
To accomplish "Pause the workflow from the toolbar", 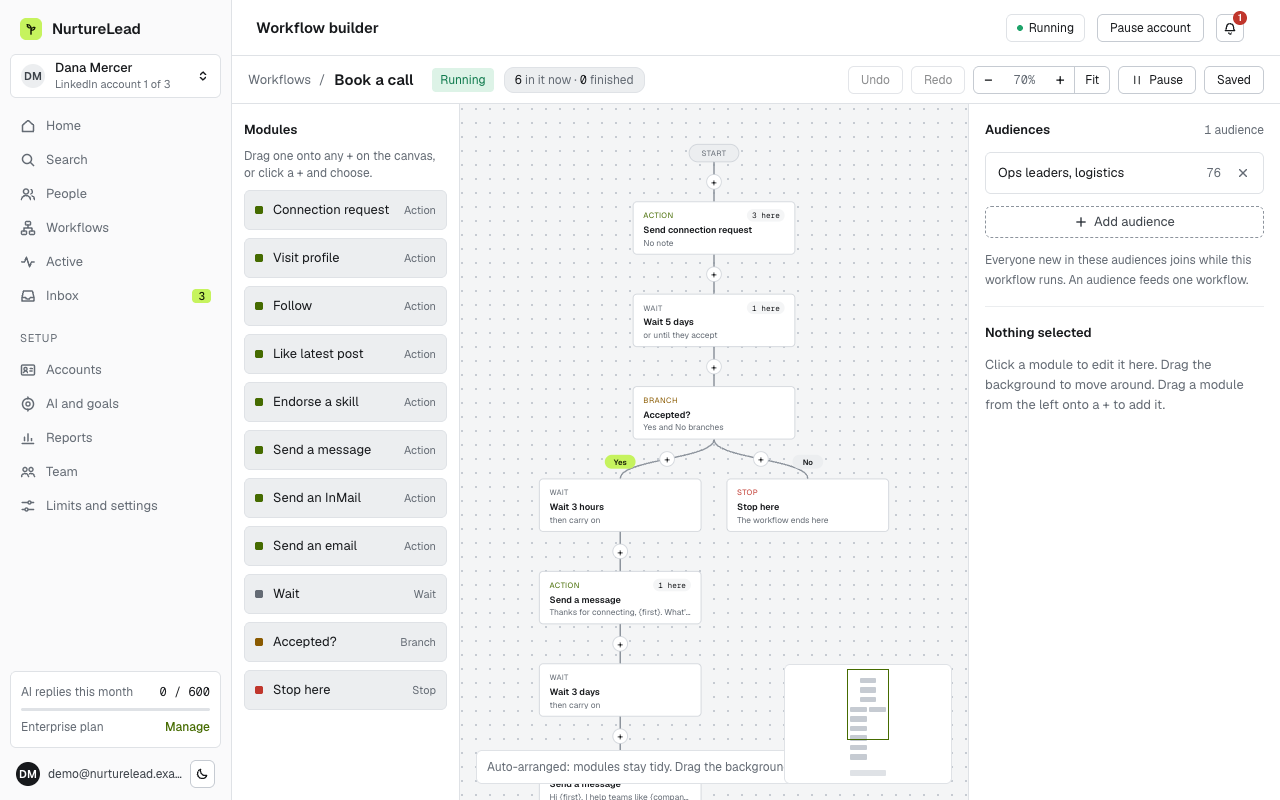I will point(1157,80).
